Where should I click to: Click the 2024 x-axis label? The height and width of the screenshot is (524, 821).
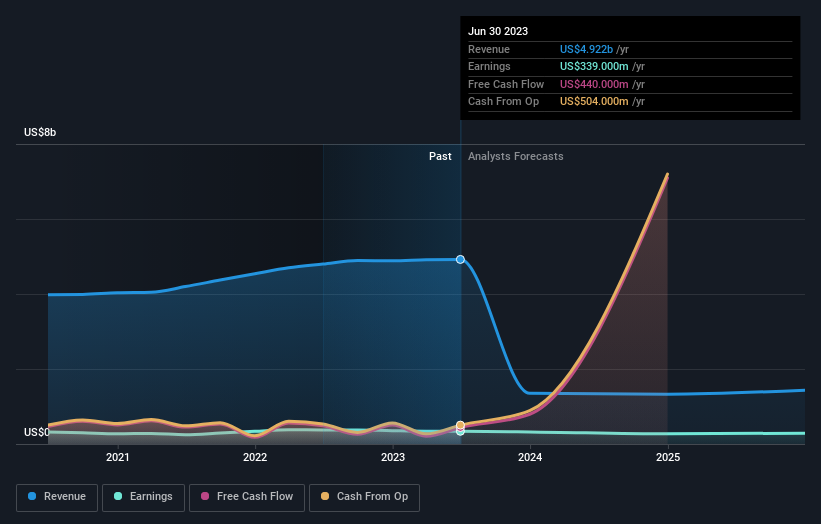530,457
